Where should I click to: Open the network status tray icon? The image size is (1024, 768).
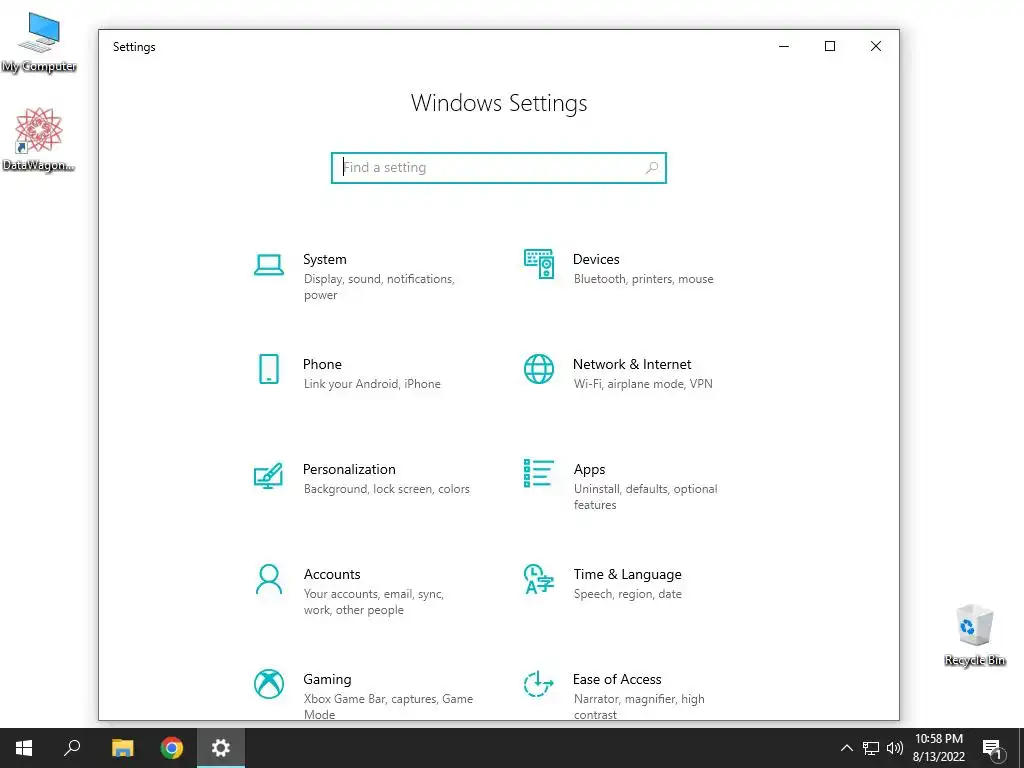871,748
